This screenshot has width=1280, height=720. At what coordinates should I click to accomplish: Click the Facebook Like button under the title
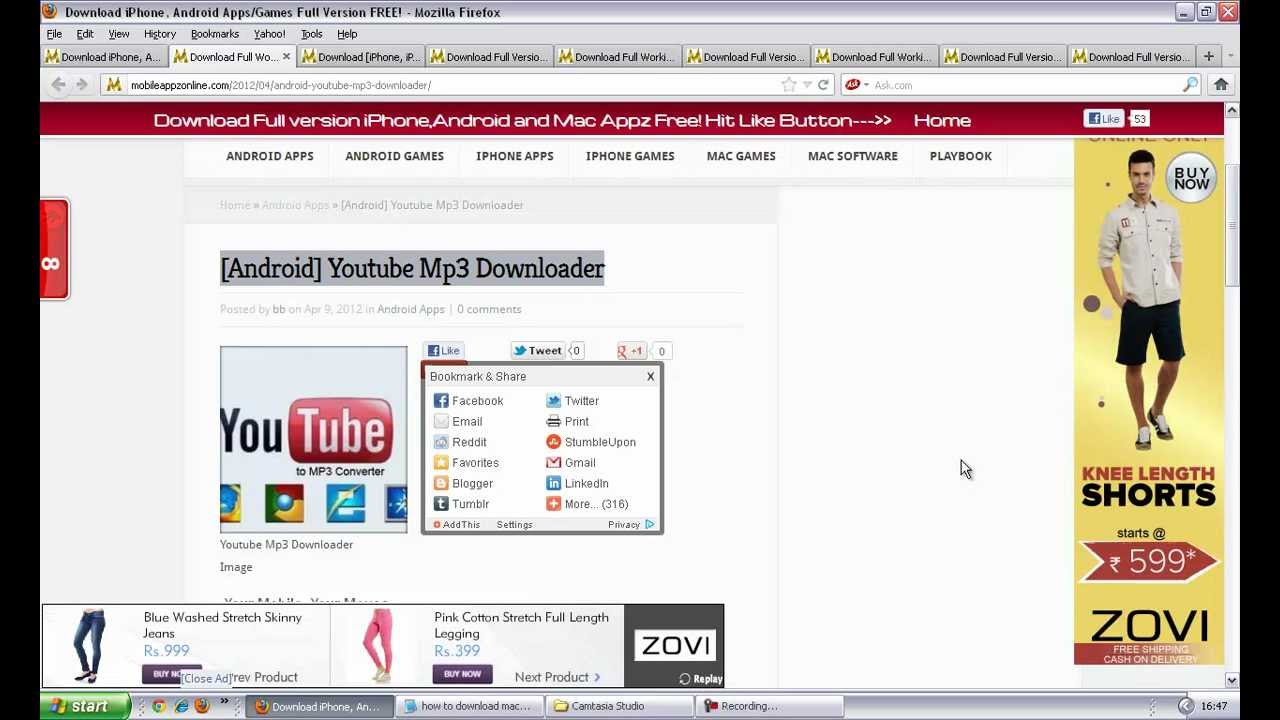point(443,351)
